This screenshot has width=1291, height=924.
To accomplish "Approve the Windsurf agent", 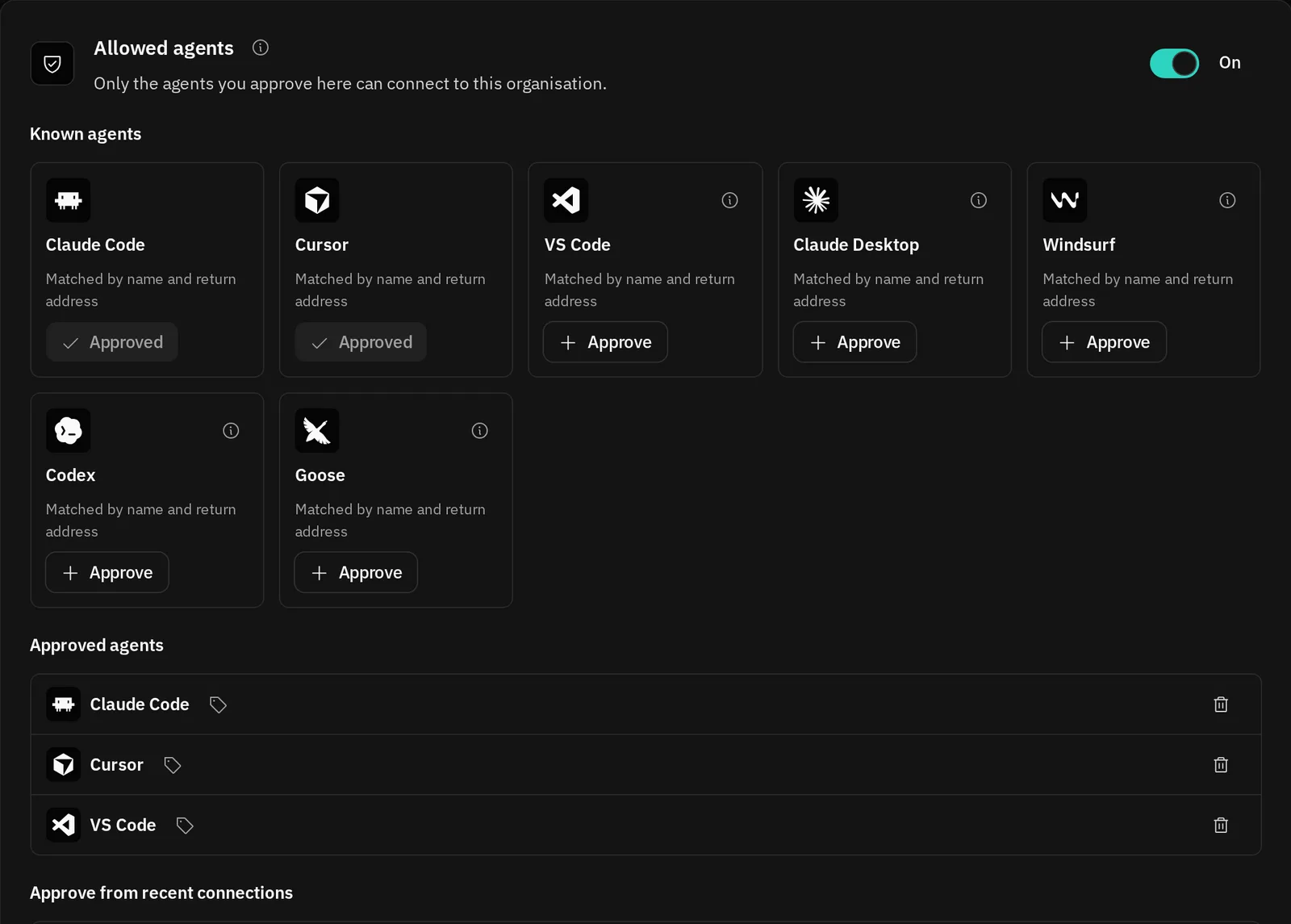I will [1104, 342].
